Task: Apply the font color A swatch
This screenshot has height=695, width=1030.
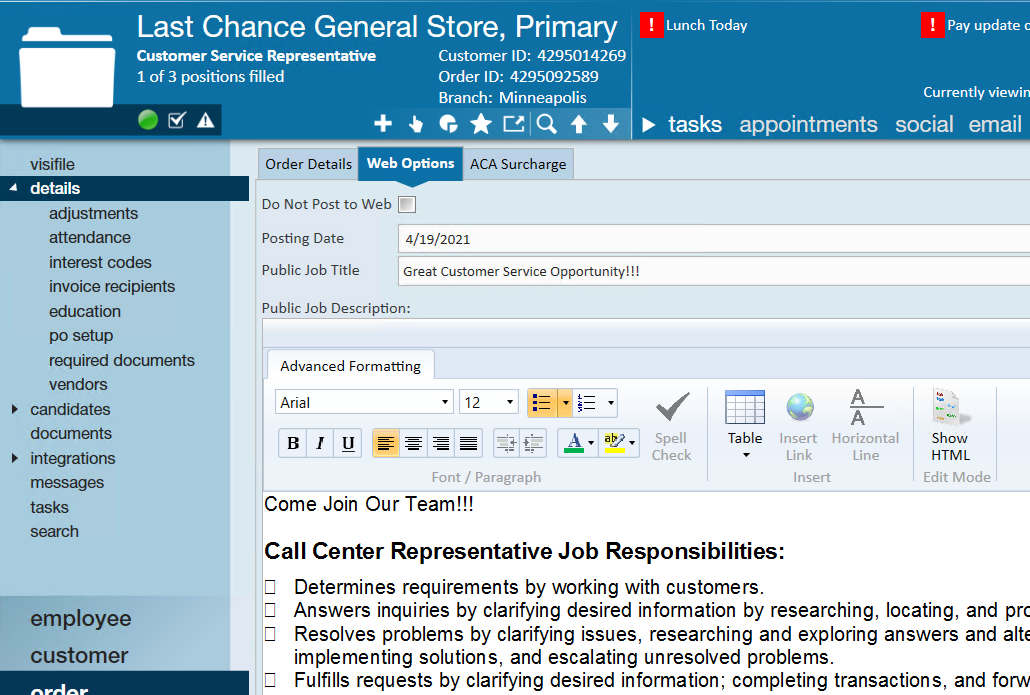Action: pos(574,443)
